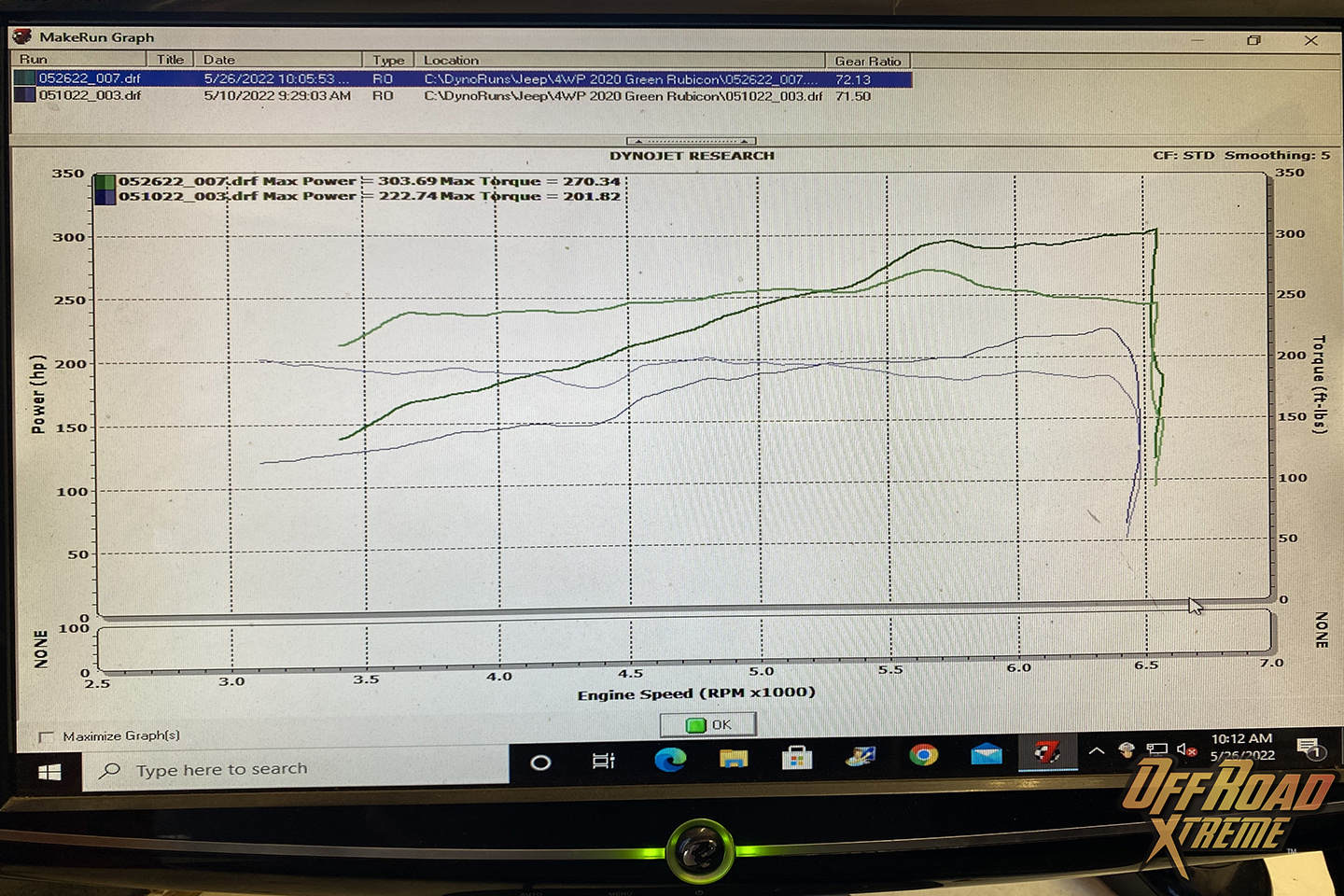This screenshot has height=896, width=1344.
Task: Click the Type here to search box
Action: pos(295,770)
